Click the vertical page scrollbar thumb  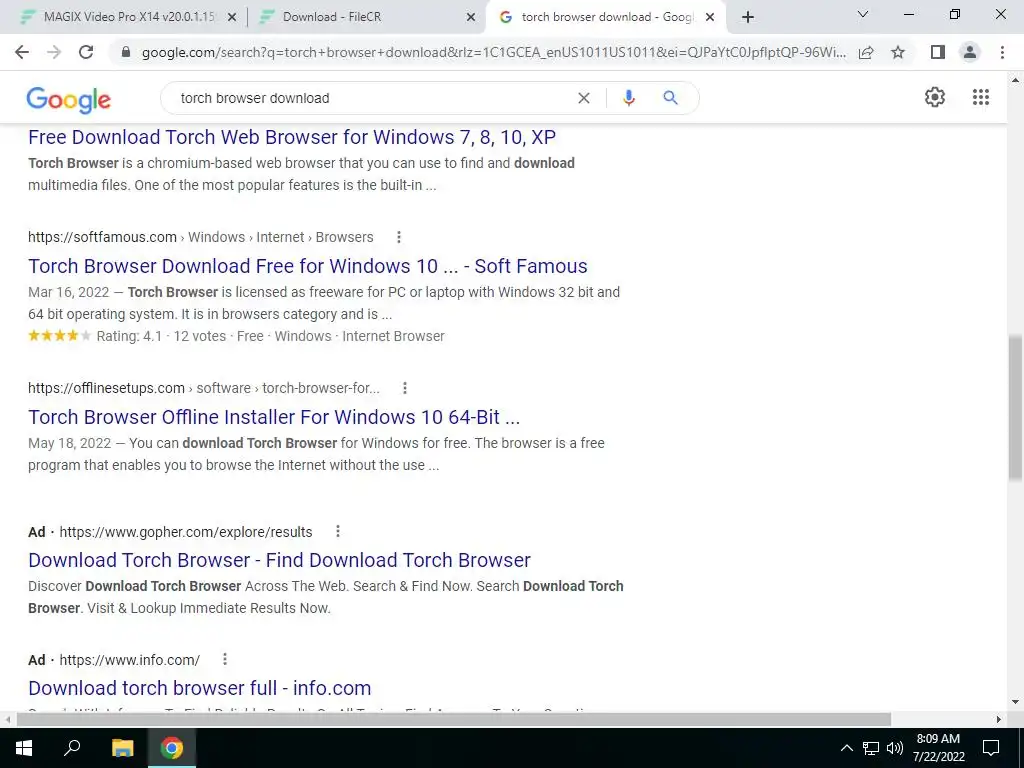[x=1015, y=408]
